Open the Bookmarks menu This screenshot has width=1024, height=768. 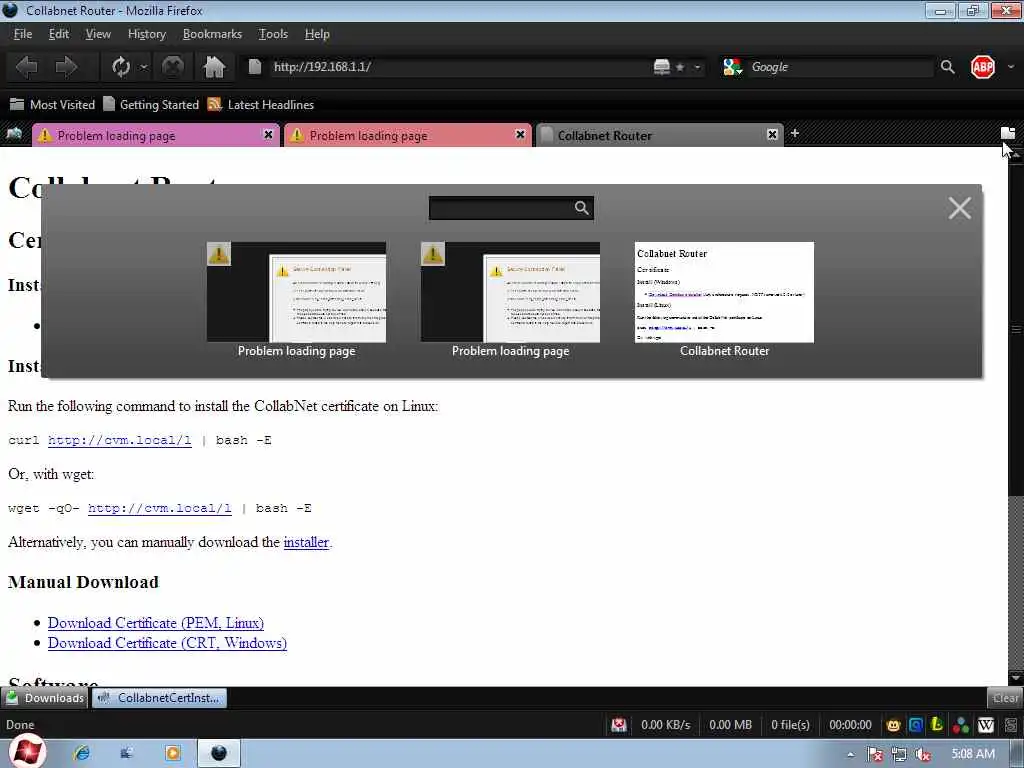212,34
